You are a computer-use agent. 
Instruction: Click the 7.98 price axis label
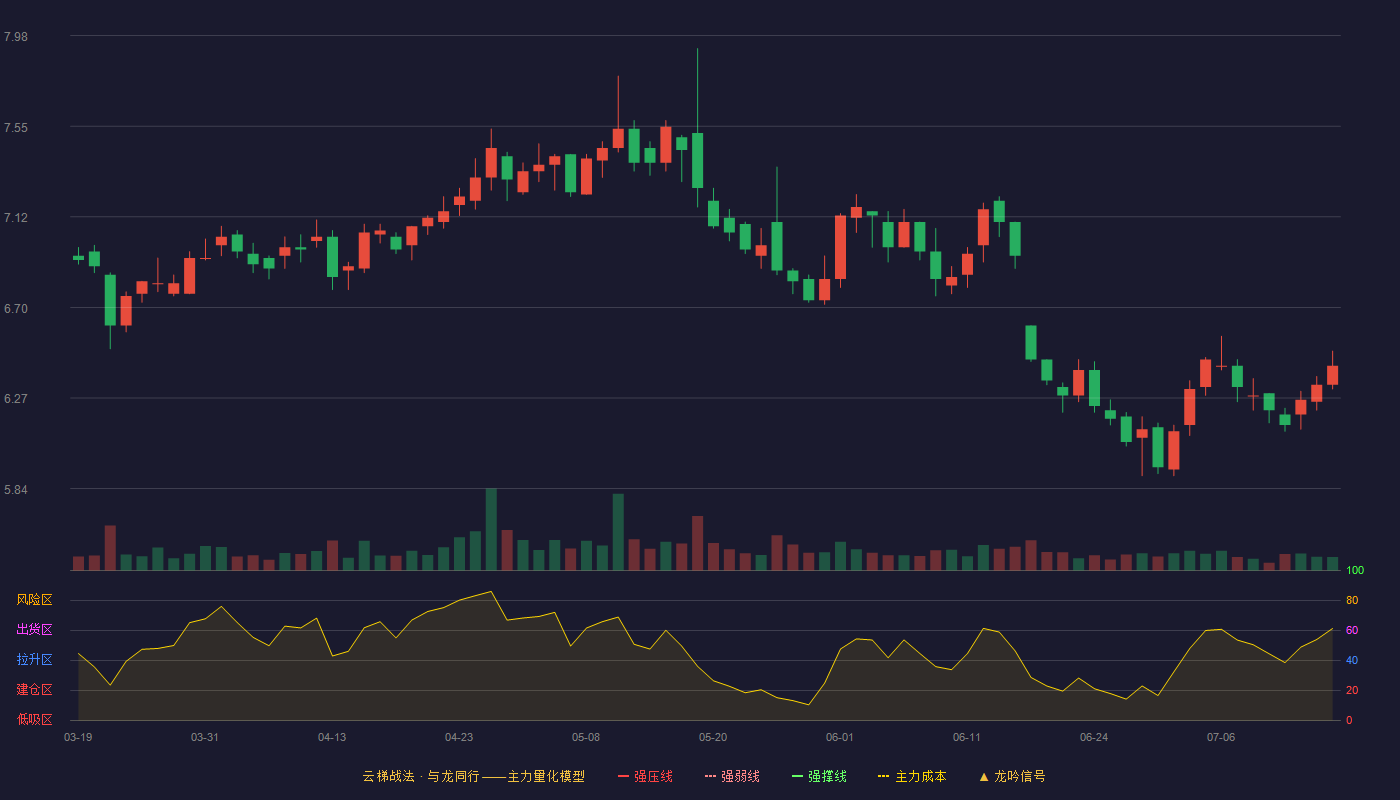coord(16,37)
